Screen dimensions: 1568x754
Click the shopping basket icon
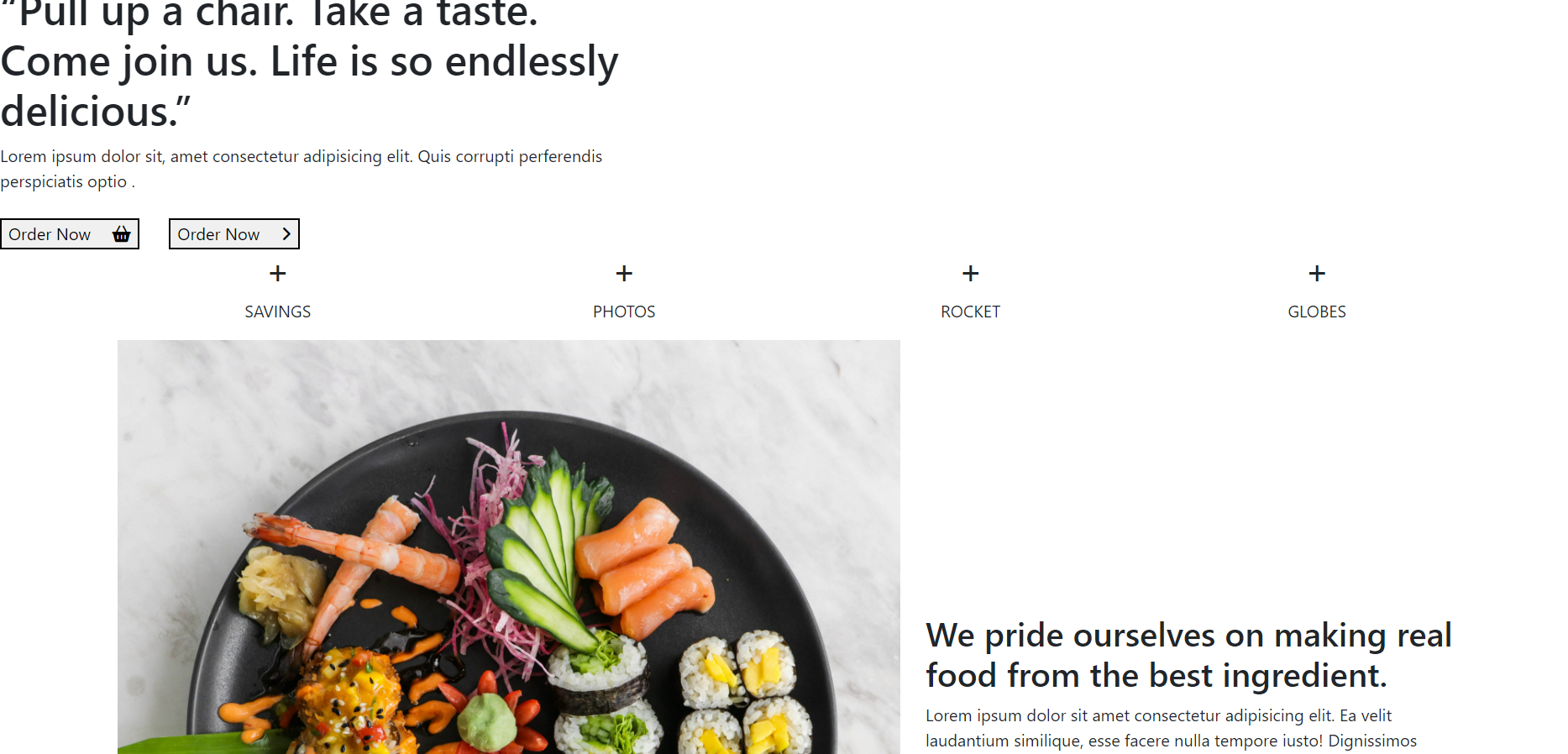(121, 234)
